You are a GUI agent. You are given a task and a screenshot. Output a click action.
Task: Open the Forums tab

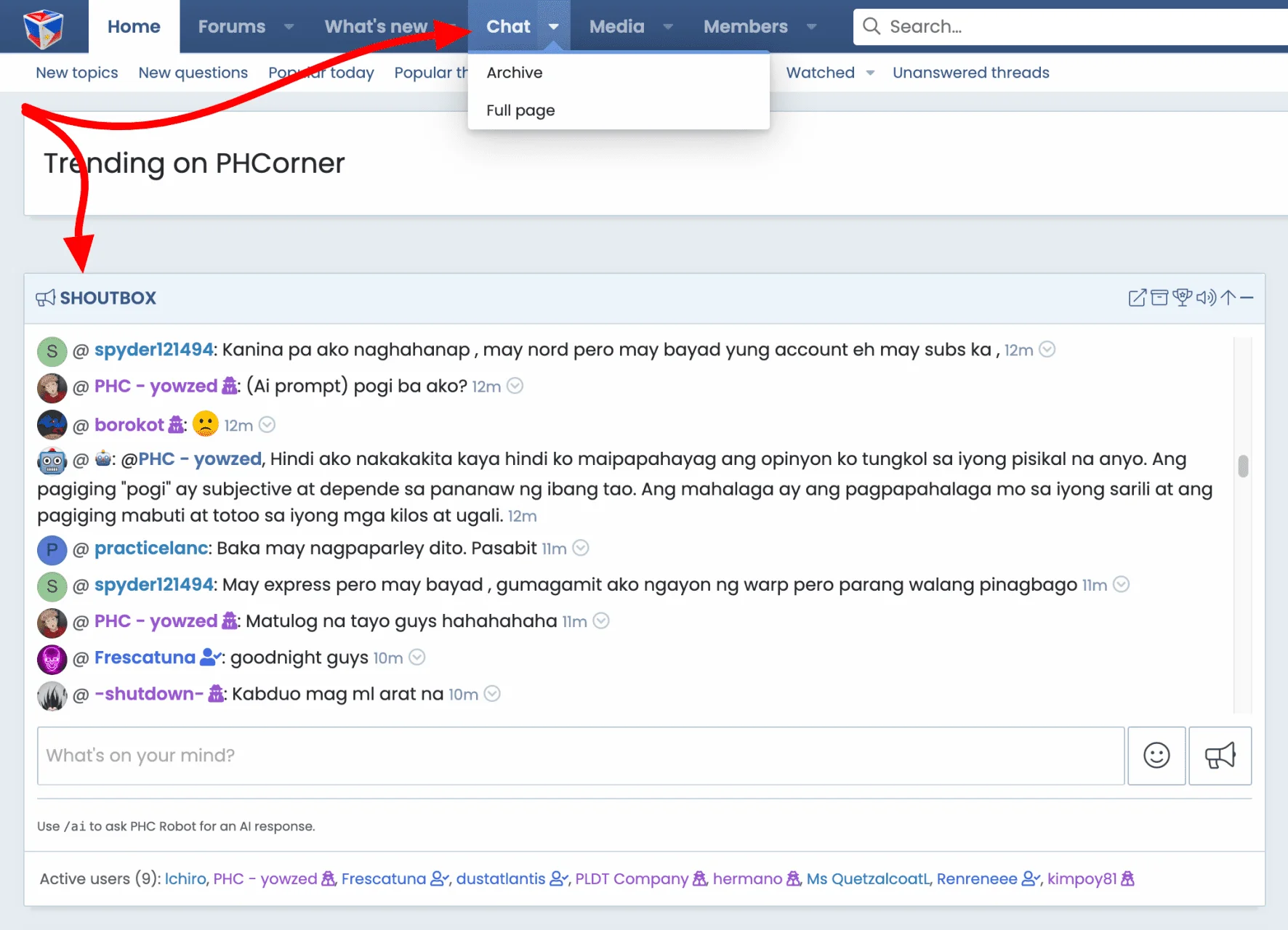232,27
